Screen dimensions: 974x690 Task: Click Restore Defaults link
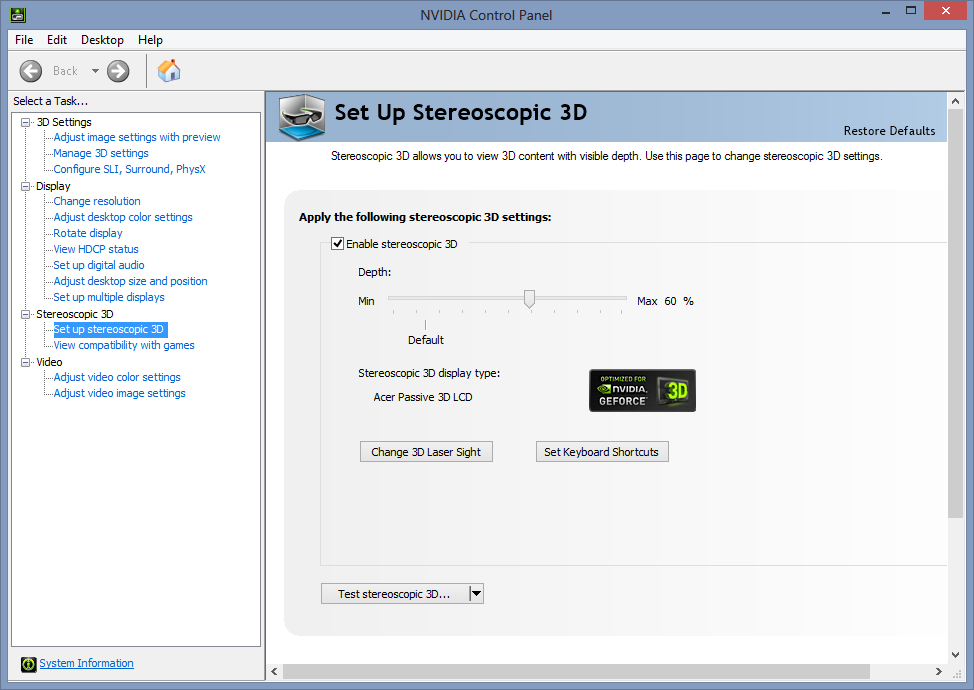pos(889,130)
